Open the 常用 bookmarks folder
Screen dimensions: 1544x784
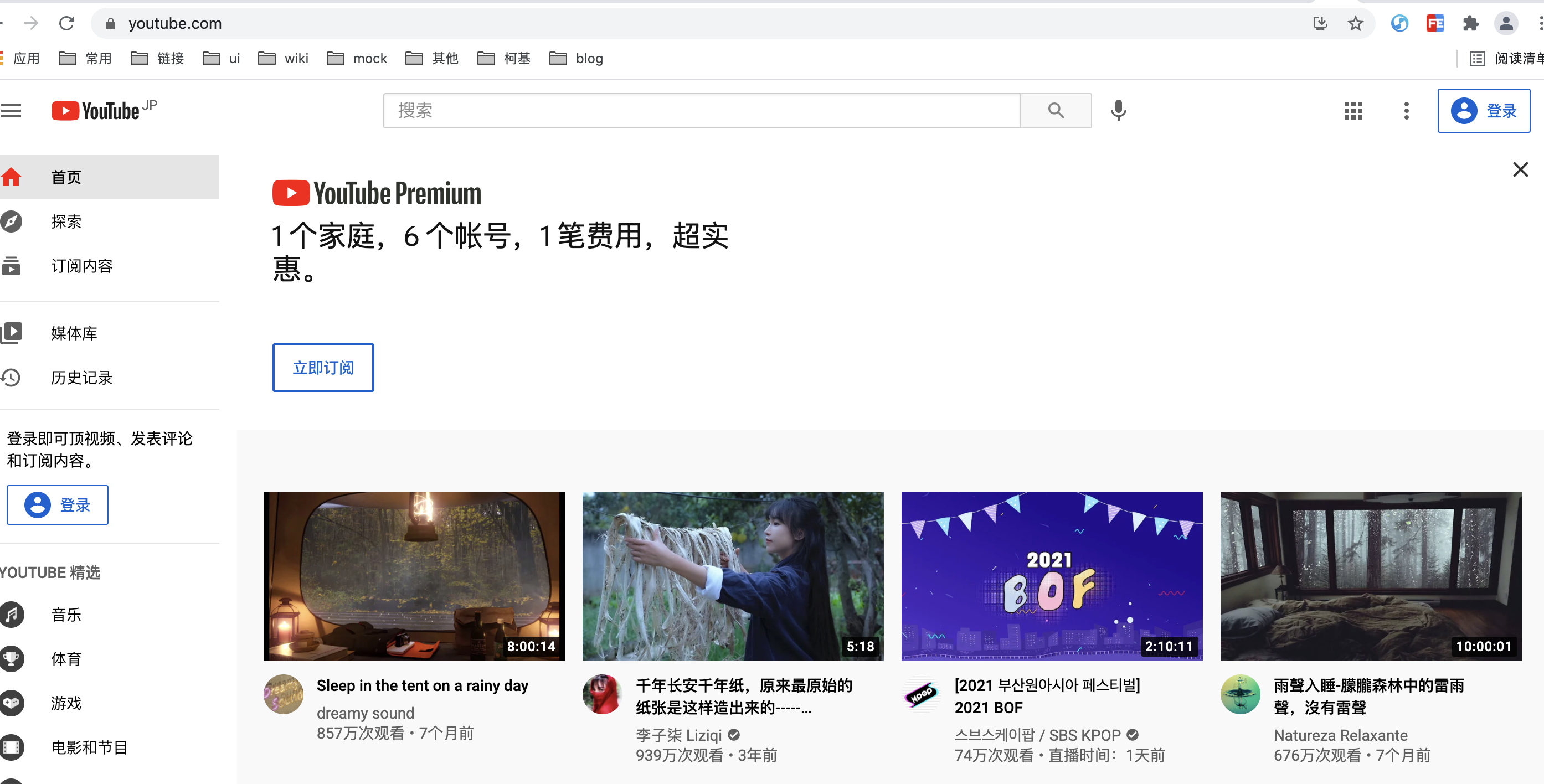(x=86, y=58)
